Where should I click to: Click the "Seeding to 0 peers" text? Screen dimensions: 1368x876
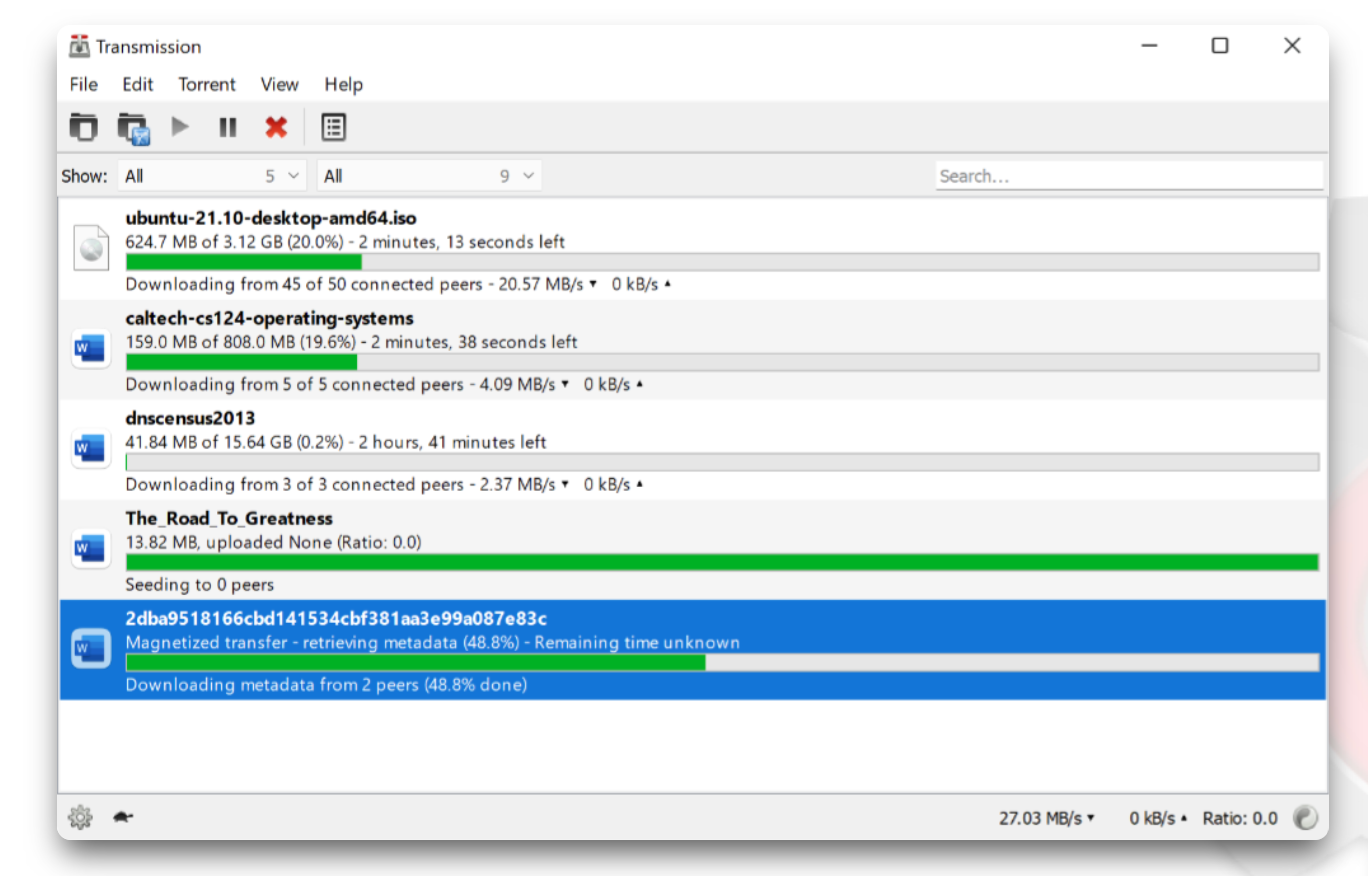(x=200, y=585)
